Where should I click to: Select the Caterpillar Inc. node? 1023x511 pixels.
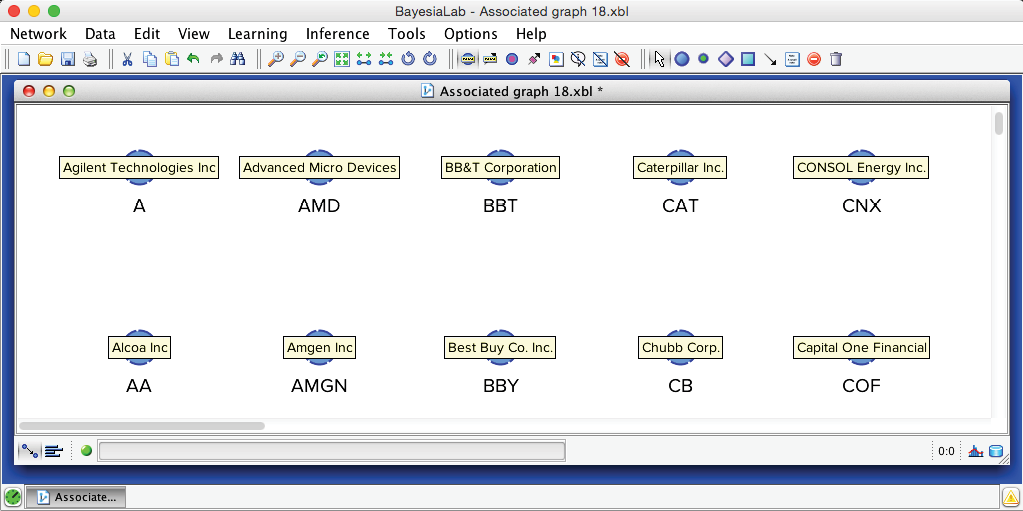click(x=680, y=168)
